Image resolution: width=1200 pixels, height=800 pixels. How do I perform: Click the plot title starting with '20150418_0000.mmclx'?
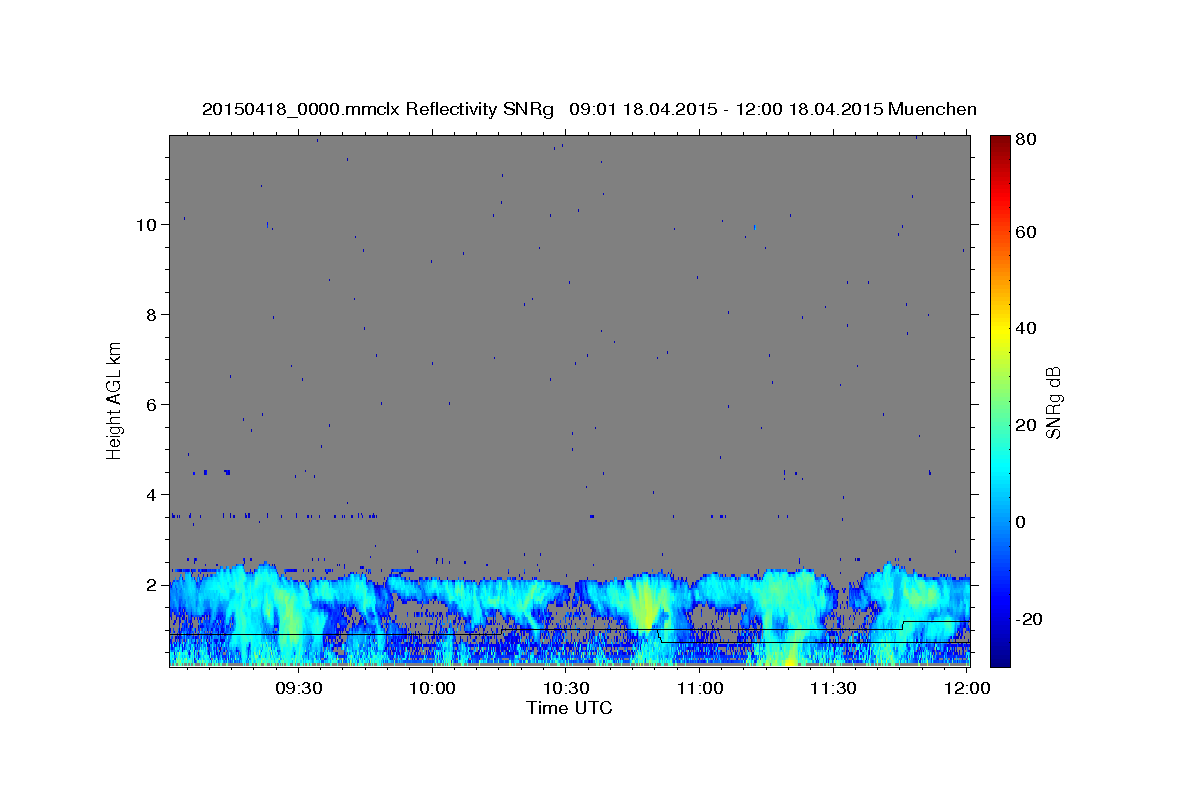589,109
